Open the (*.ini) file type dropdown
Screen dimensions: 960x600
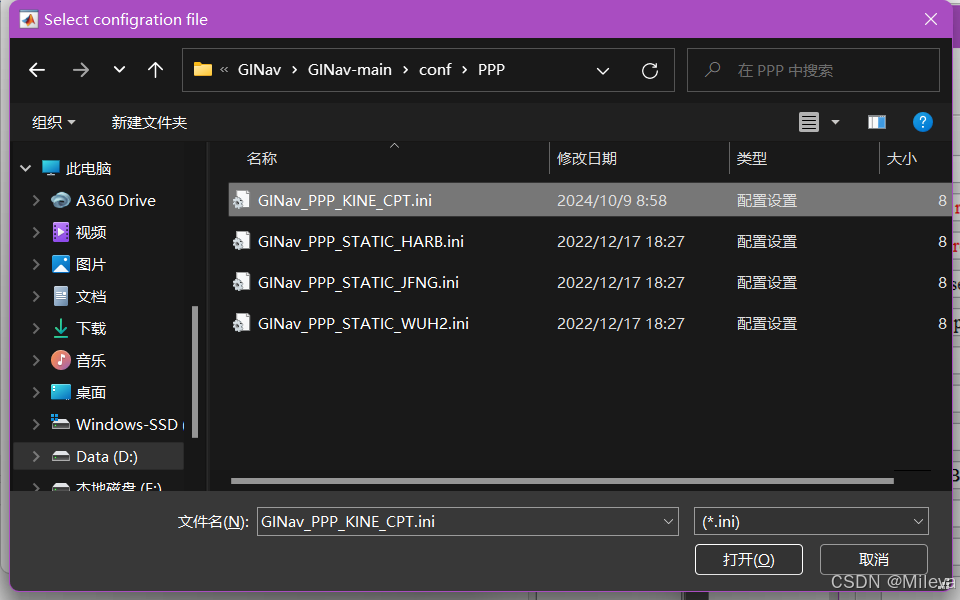[x=811, y=522]
